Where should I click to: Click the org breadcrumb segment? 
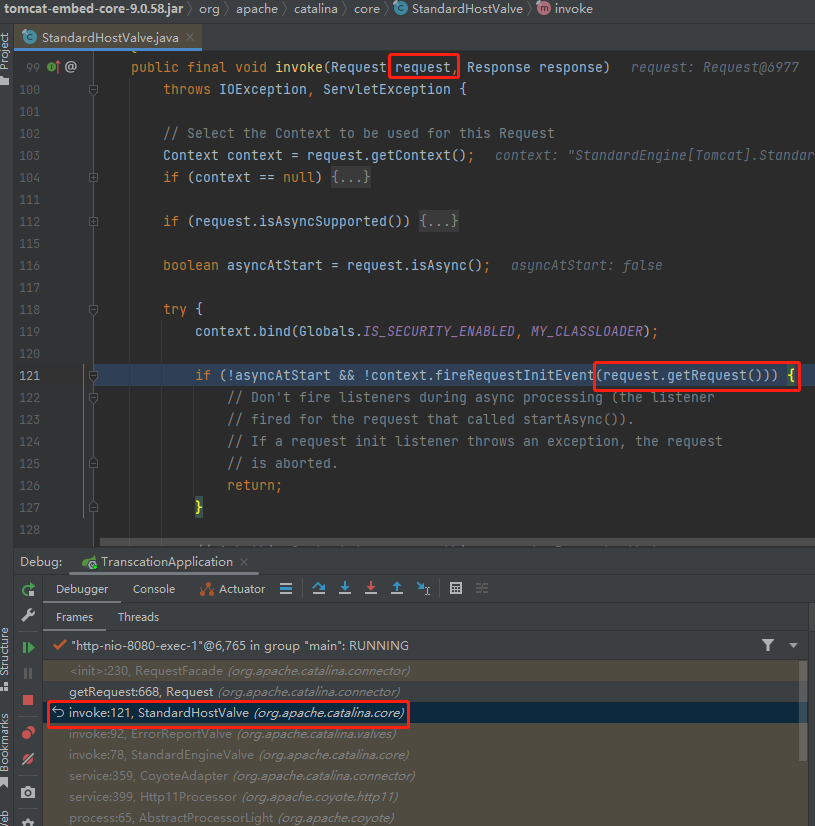[x=209, y=8]
